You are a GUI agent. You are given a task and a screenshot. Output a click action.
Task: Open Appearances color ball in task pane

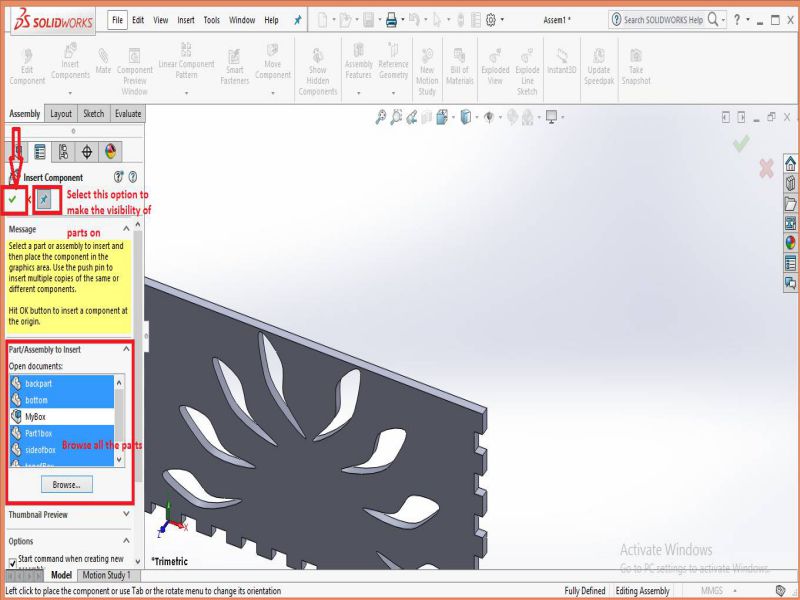coord(790,243)
